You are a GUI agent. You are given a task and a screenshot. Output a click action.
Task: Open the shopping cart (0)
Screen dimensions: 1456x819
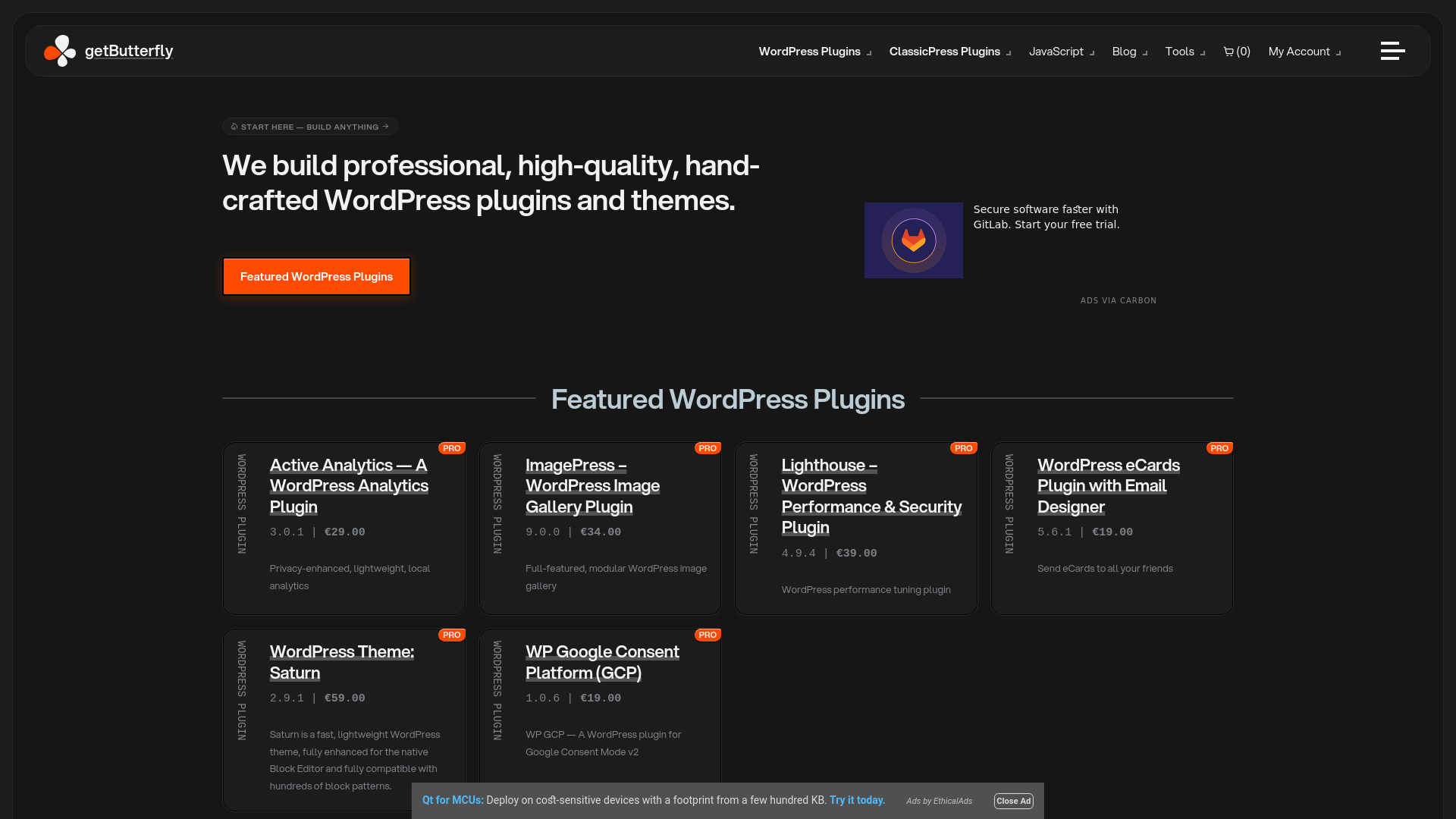(1237, 52)
